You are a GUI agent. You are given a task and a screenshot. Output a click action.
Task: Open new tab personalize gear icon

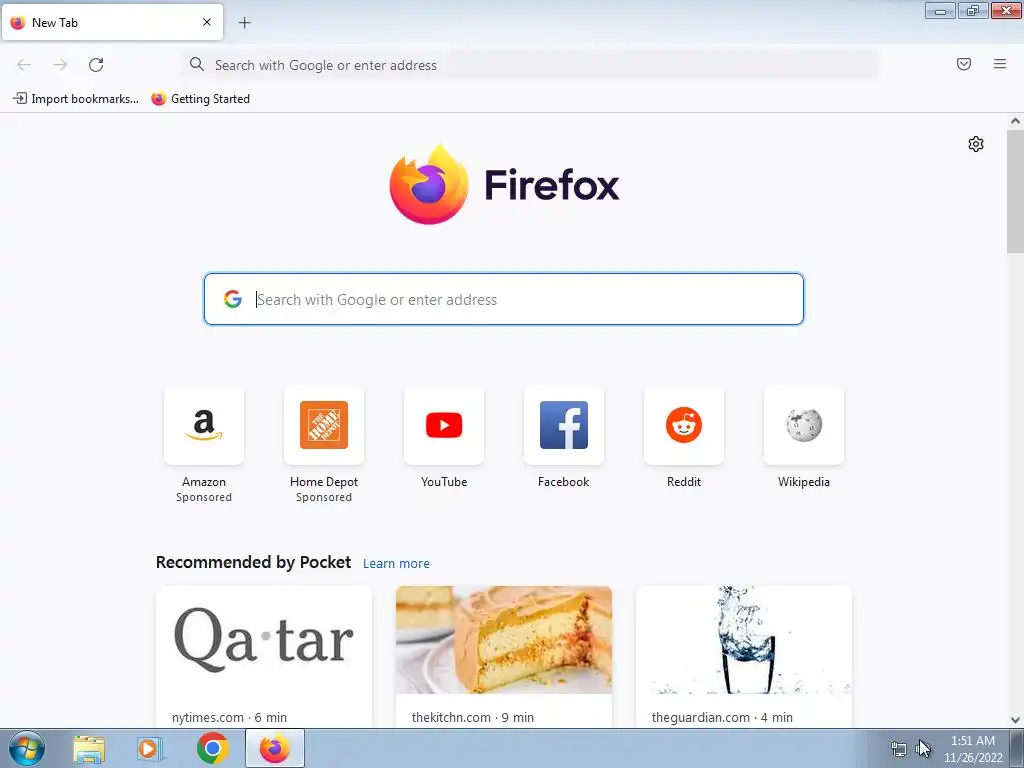[x=976, y=144]
